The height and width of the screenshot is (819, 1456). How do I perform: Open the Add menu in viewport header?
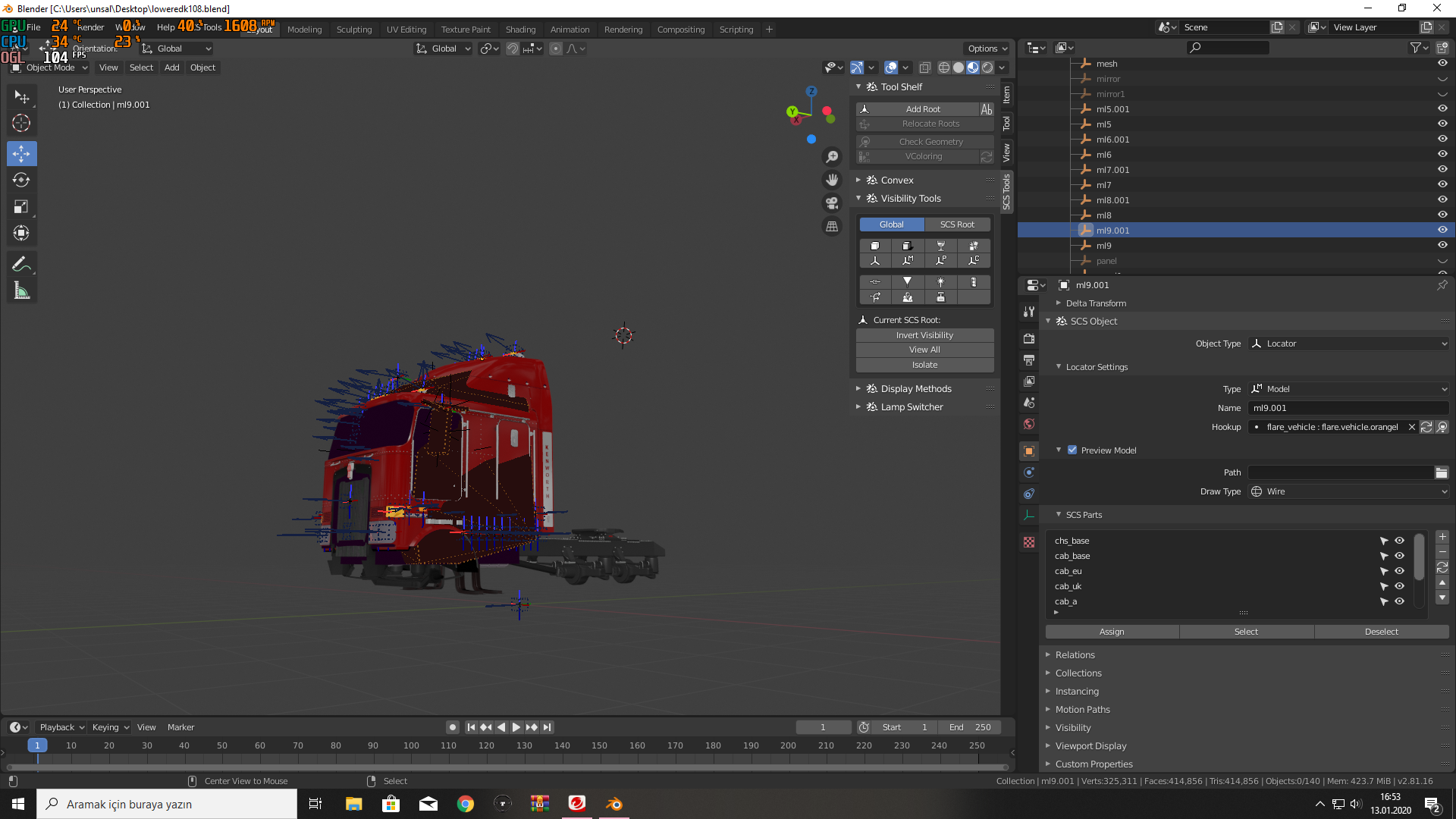172,67
